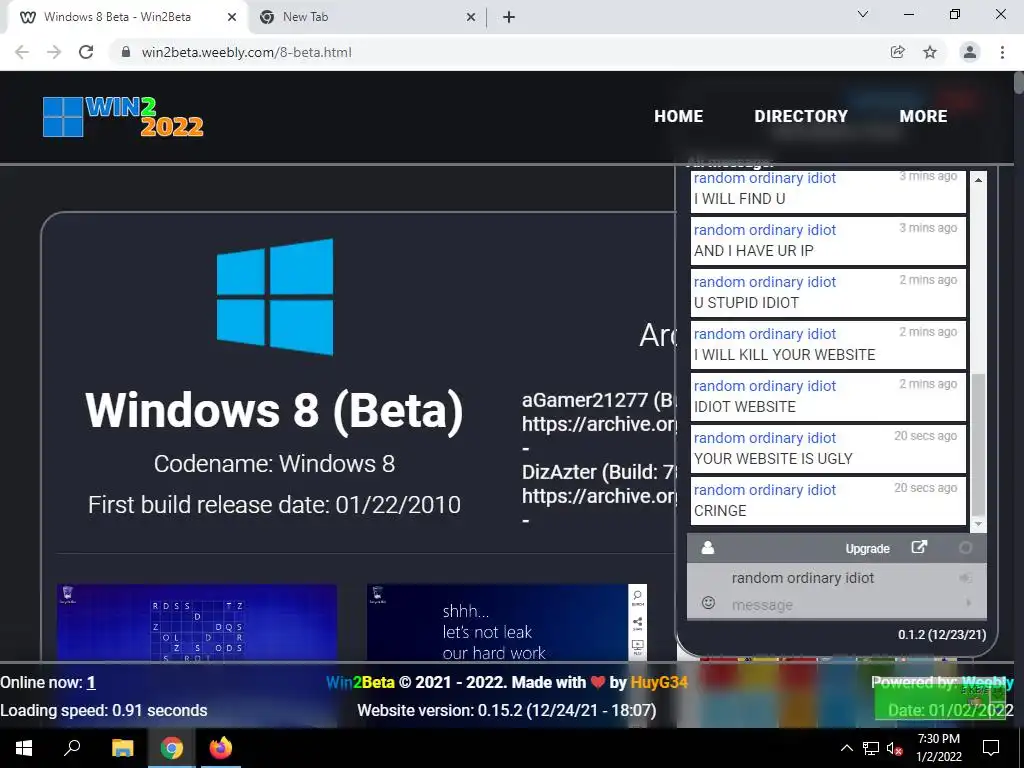Click the Online now count '1' link
This screenshot has width=1024, height=768.
point(91,683)
